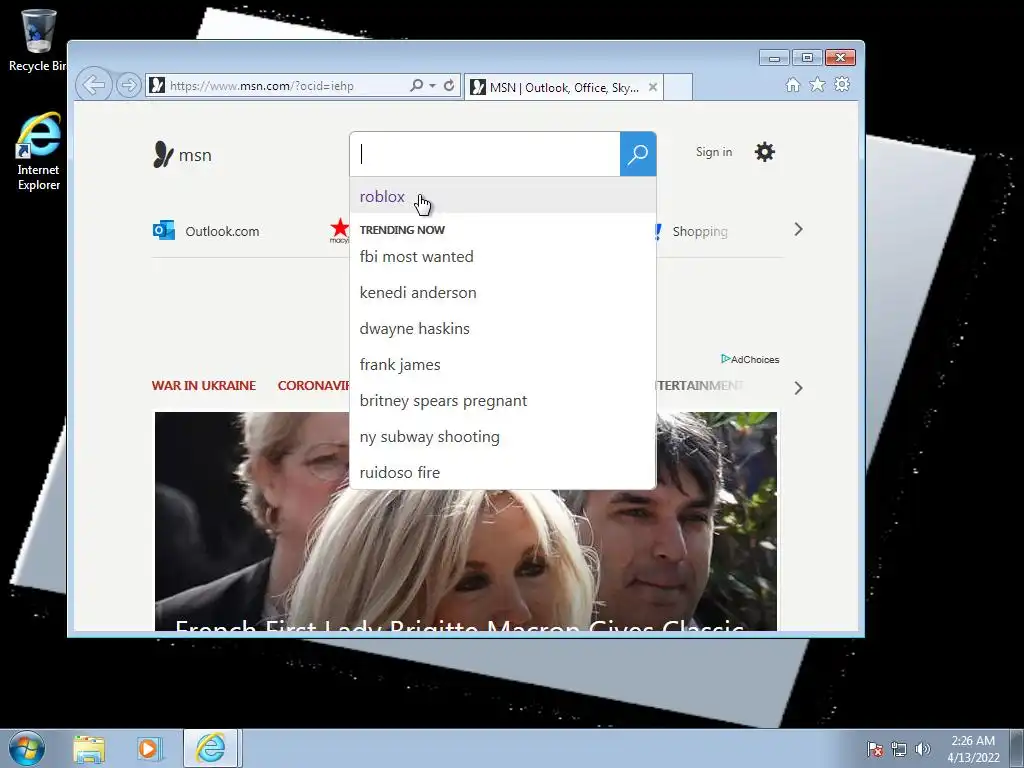Click the Refresh icon in address bar
Screen dimensions: 1024x768
[x=449, y=86]
